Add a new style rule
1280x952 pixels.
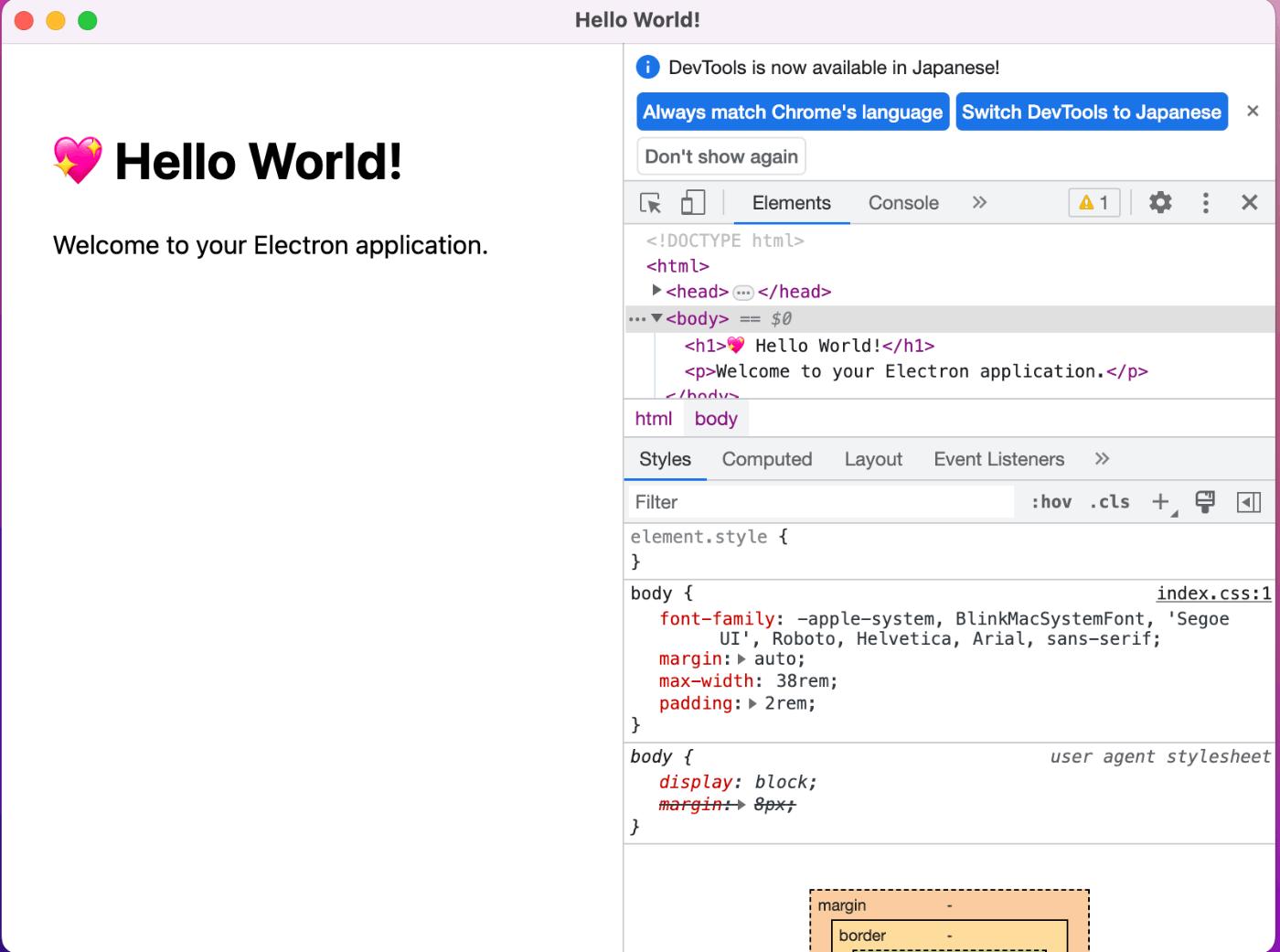(1160, 502)
